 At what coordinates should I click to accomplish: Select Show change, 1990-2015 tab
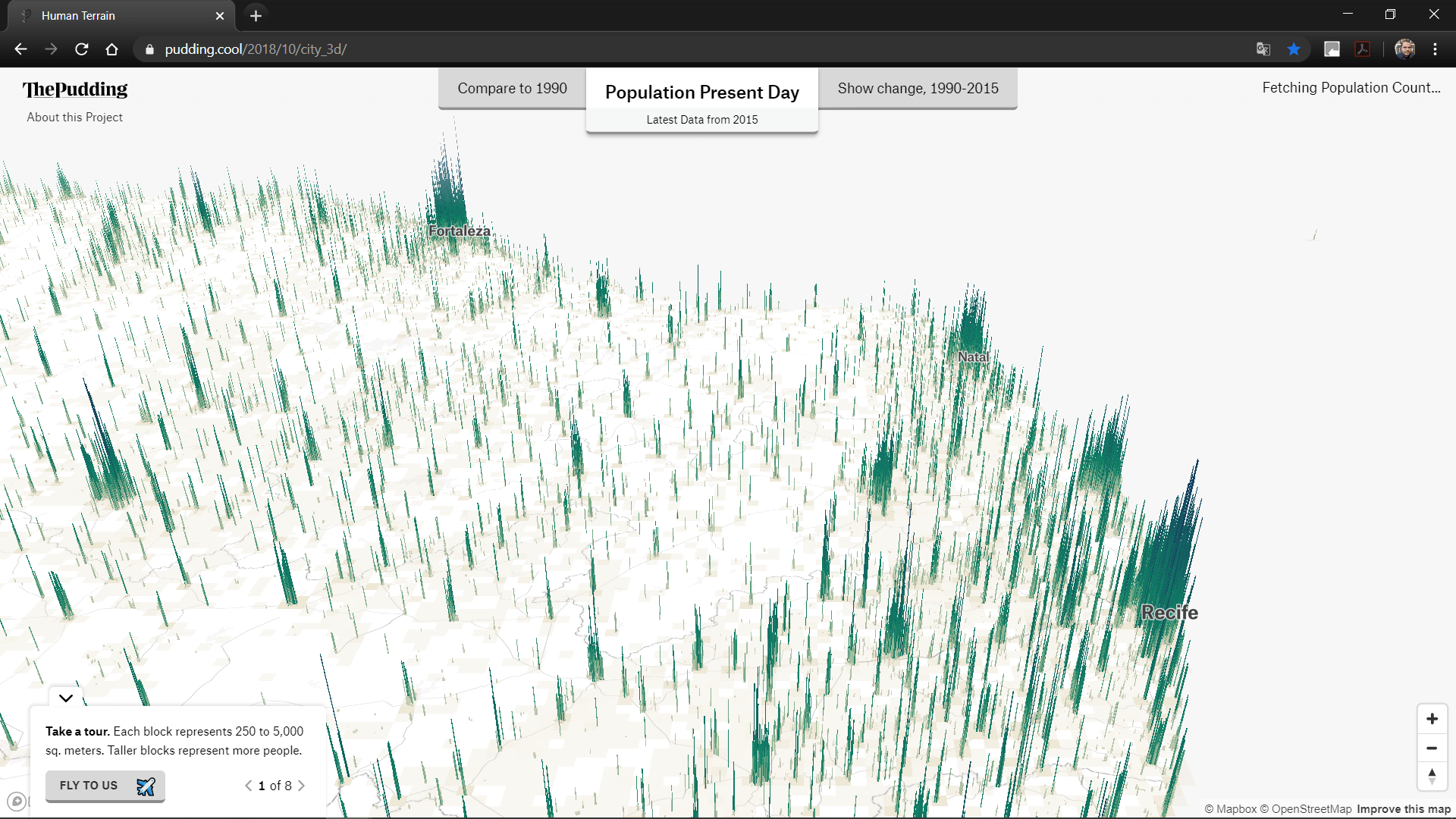pyautogui.click(x=918, y=89)
